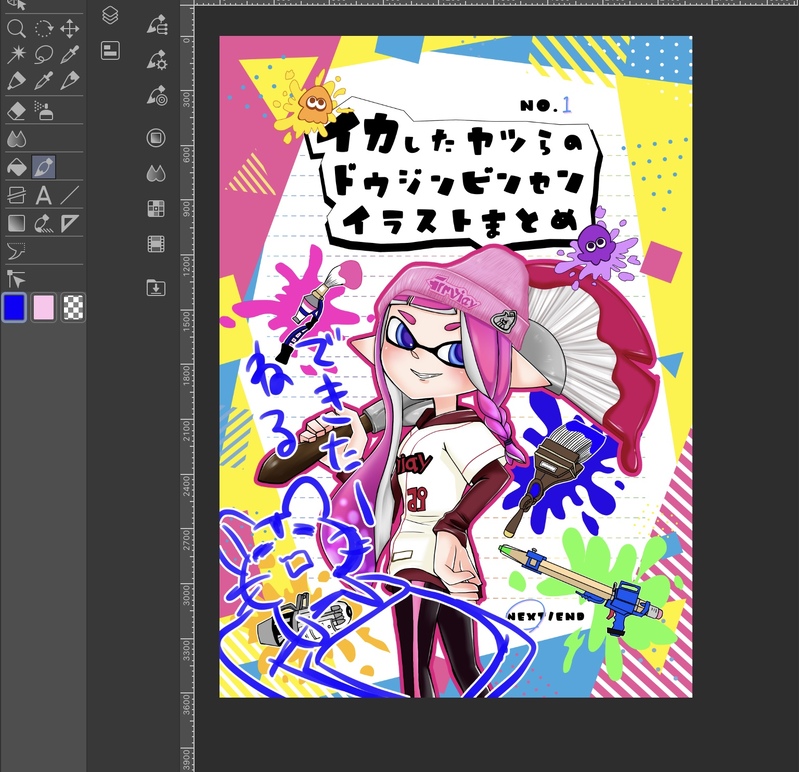Select the Balloon speech tool

[x=16, y=251]
